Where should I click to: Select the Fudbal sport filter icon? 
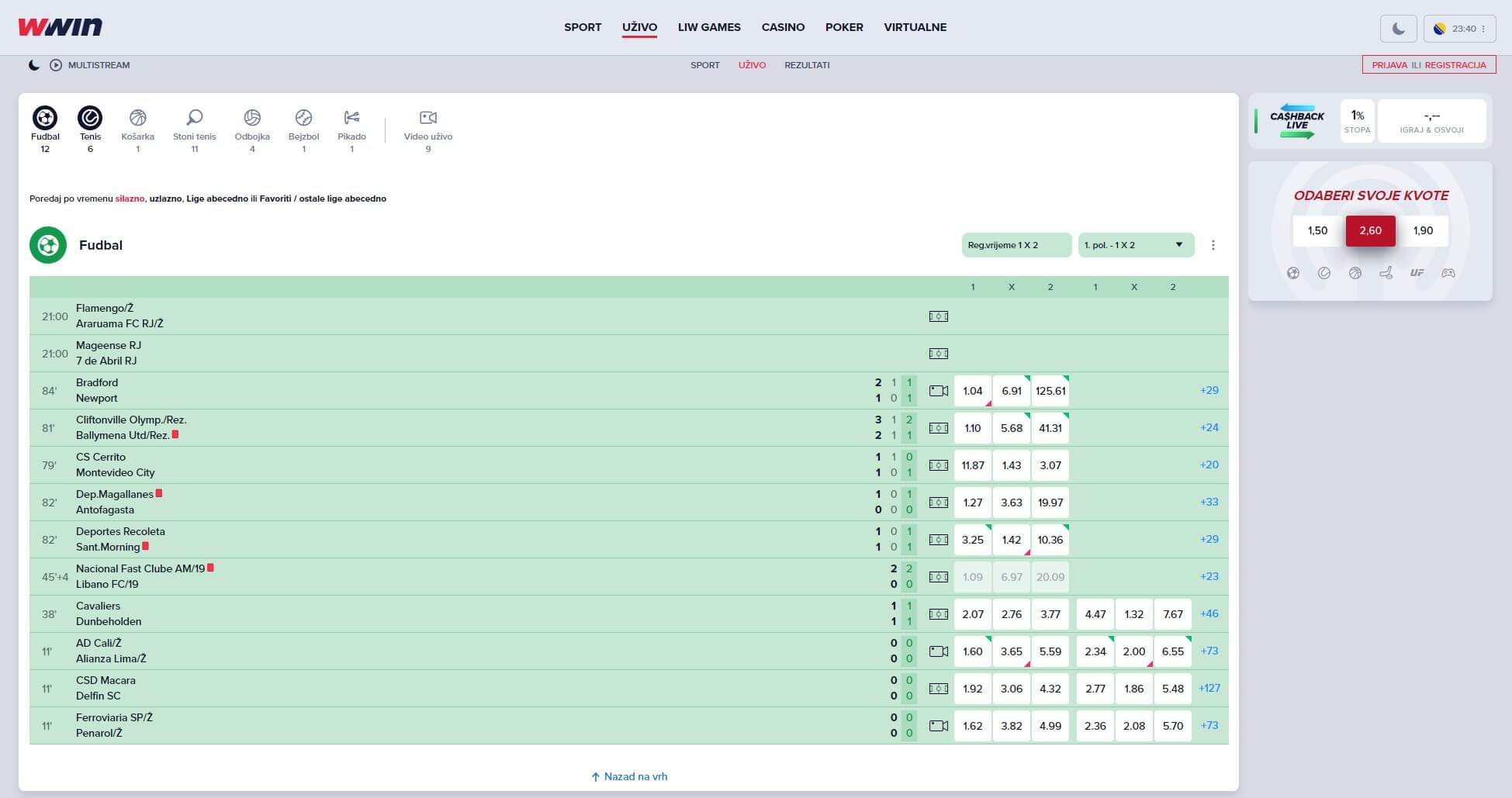point(45,118)
